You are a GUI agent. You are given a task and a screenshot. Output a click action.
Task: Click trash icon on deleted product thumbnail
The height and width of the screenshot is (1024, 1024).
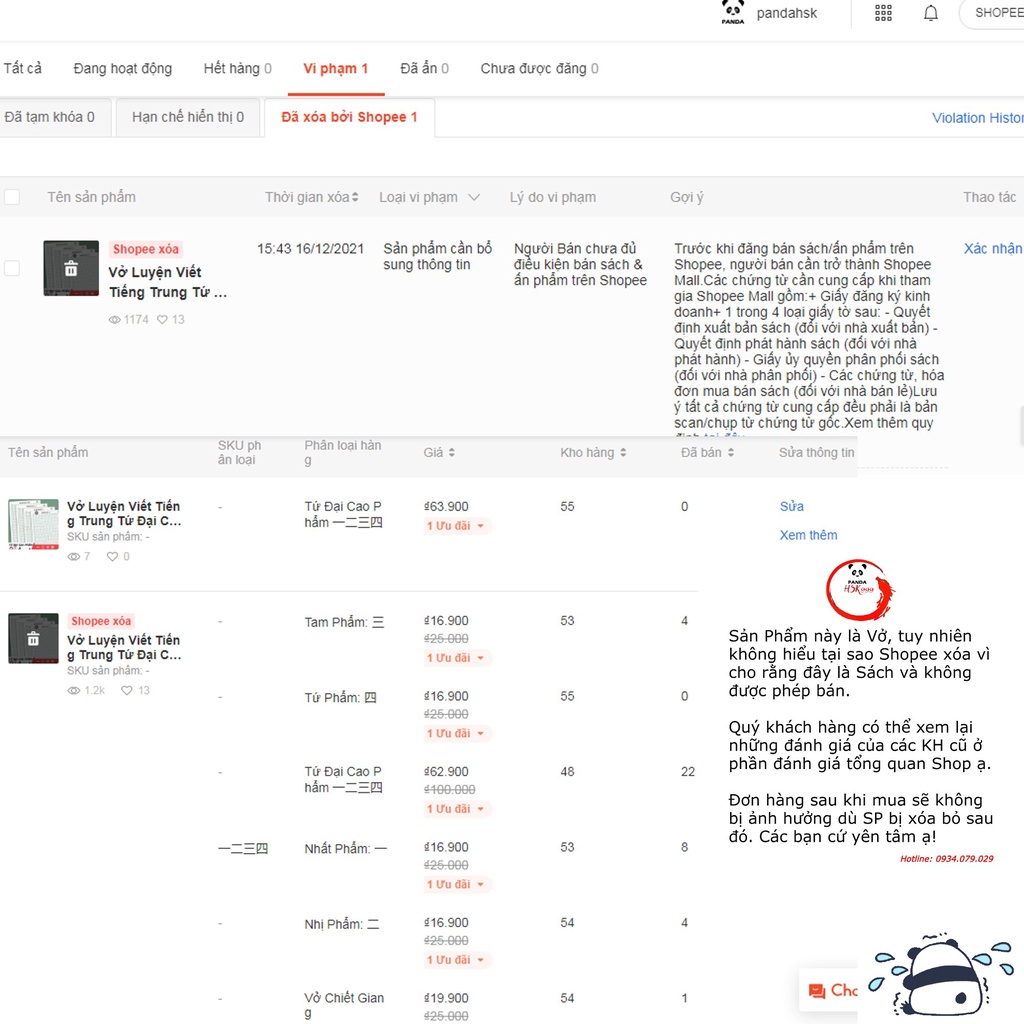[71, 268]
